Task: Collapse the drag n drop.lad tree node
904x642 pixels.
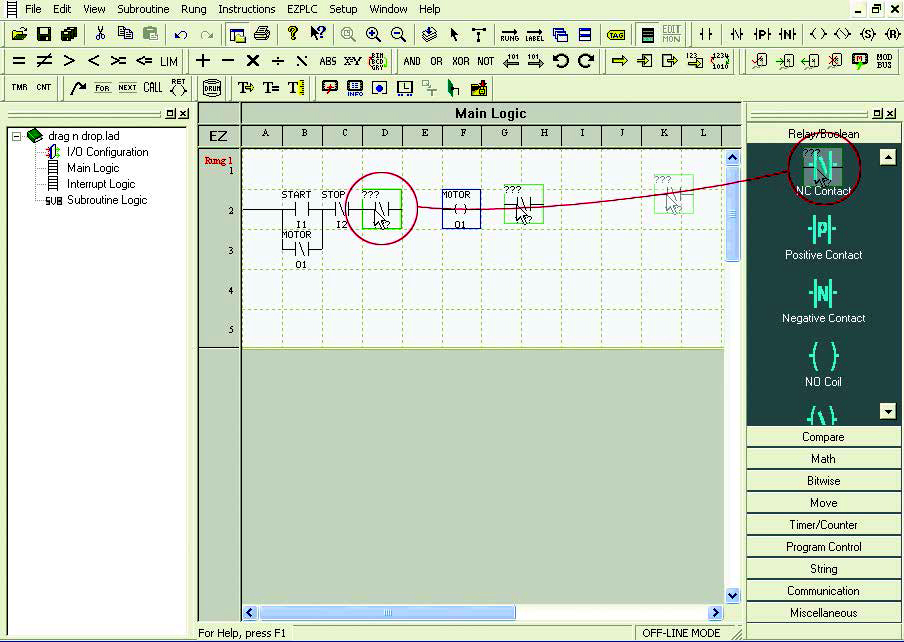Action: pyautogui.click(x=17, y=135)
